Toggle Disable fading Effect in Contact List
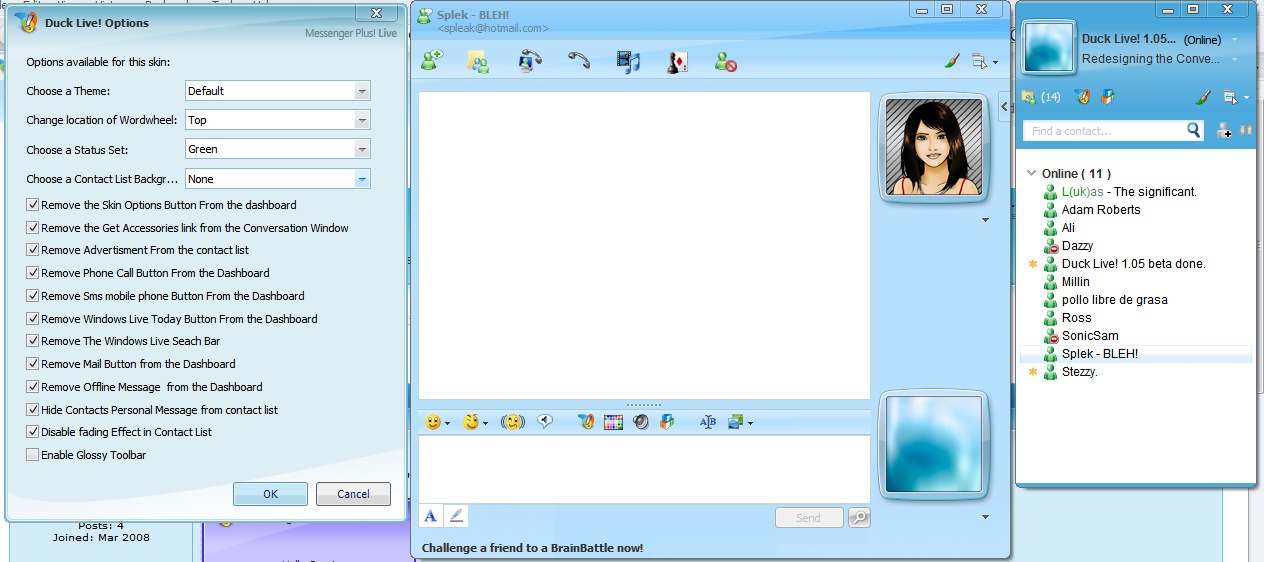Image resolution: width=1264 pixels, height=562 pixels. tap(33, 432)
